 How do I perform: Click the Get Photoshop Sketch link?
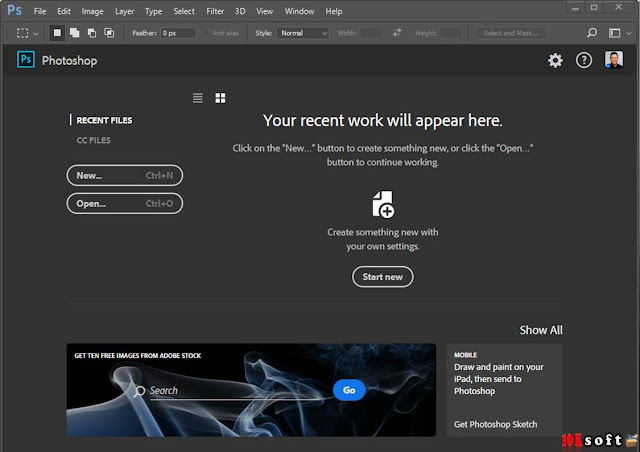point(496,424)
